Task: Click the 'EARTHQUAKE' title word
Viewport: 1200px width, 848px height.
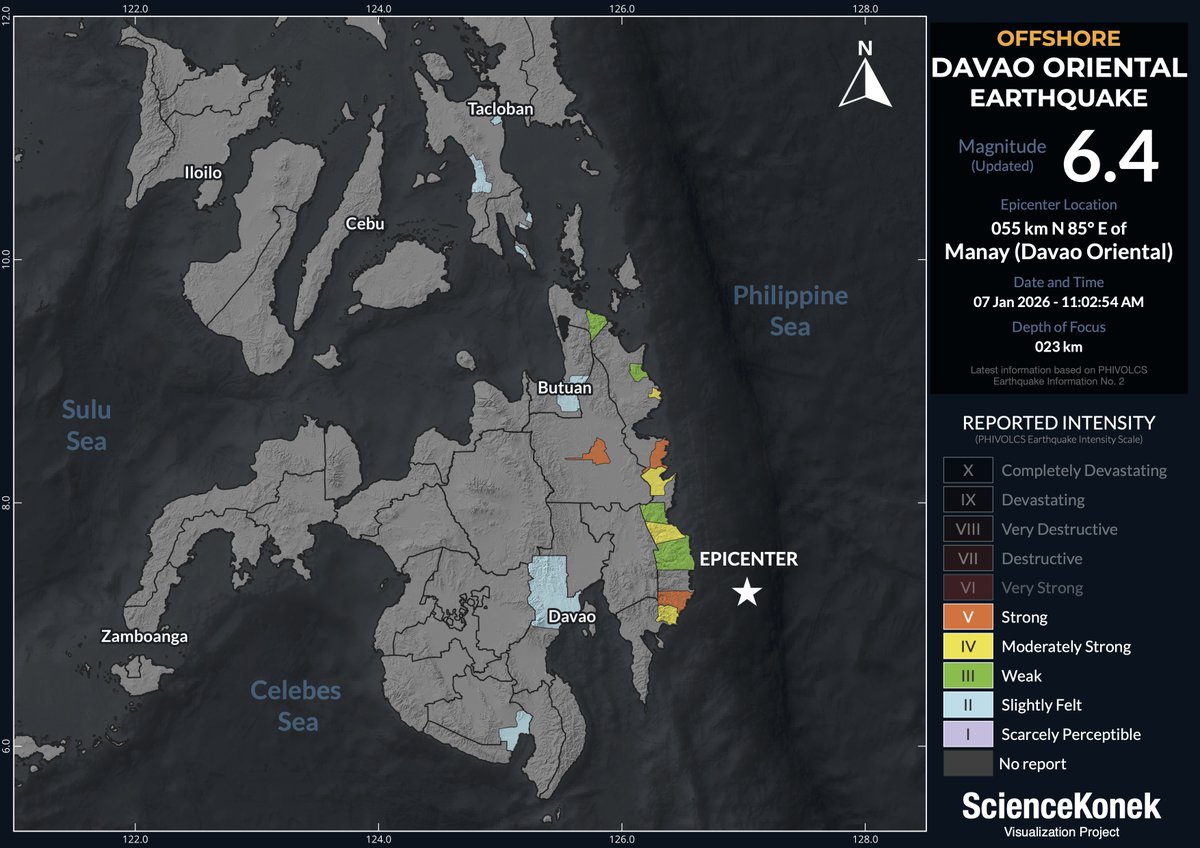Action: [x=1058, y=98]
